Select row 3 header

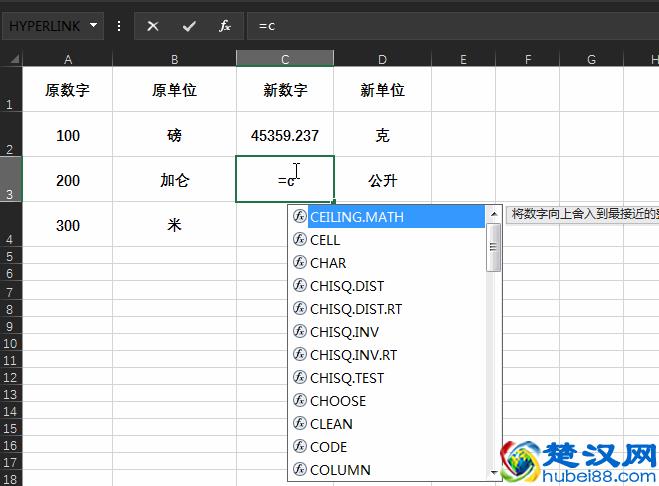11,180
